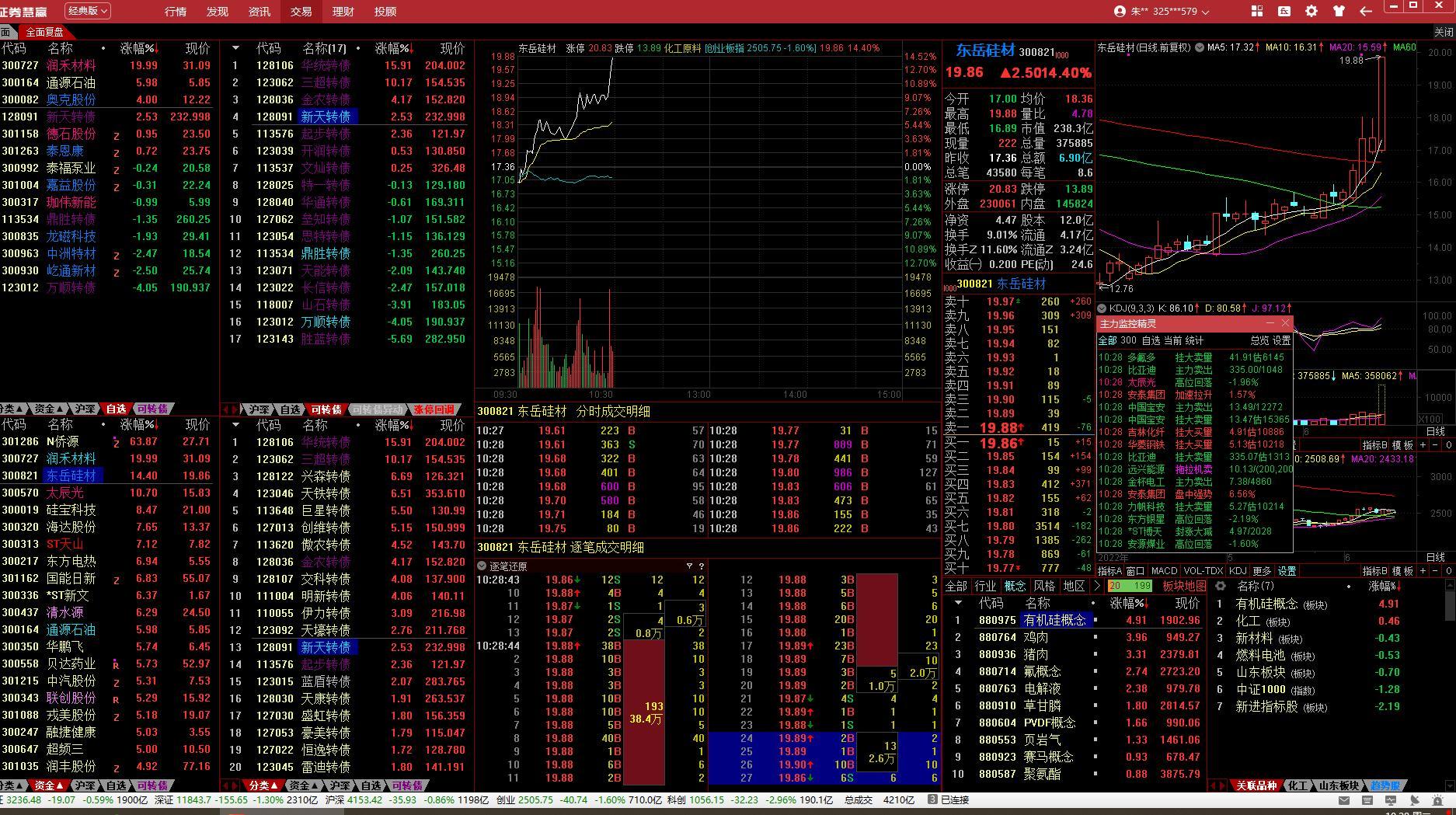Screen dimensions: 1456x815
Task: Open the formula (fx) manager icon
Action: 1284,11
